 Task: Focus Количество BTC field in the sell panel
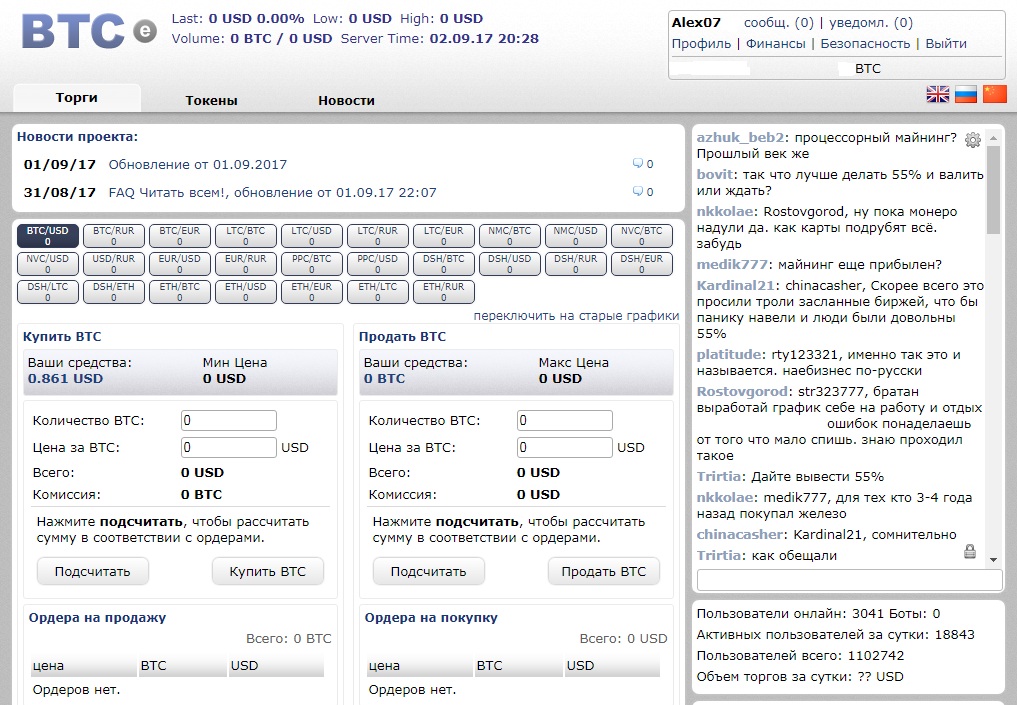tap(565, 420)
